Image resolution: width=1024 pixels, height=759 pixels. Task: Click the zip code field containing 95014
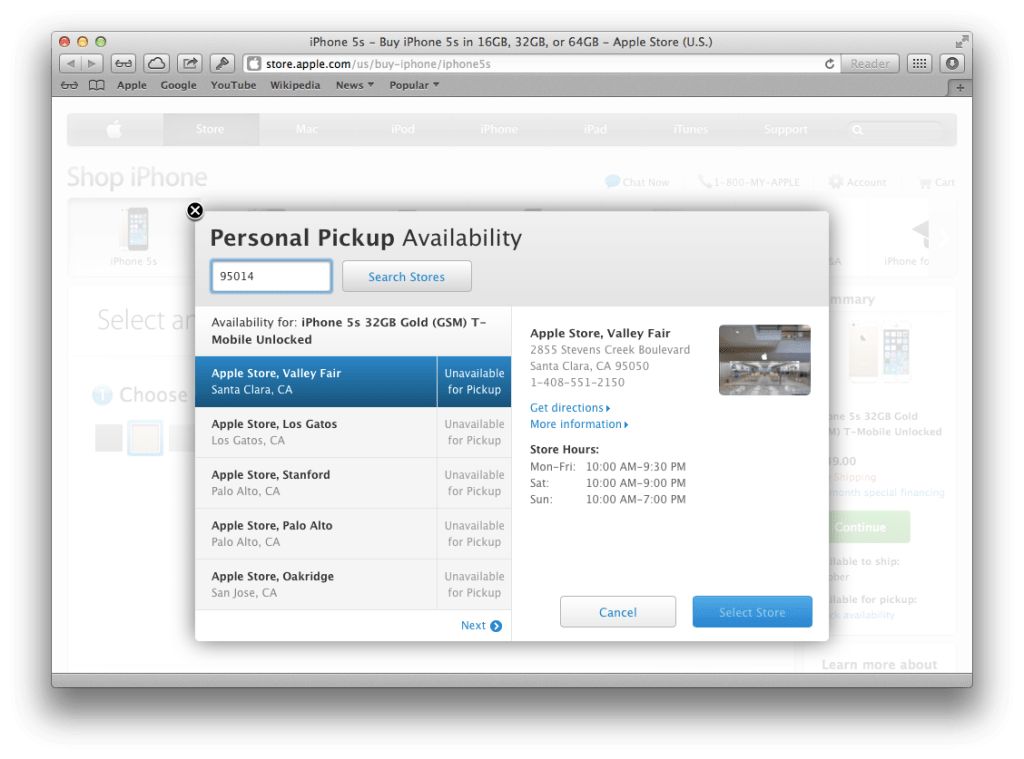(271, 276)
